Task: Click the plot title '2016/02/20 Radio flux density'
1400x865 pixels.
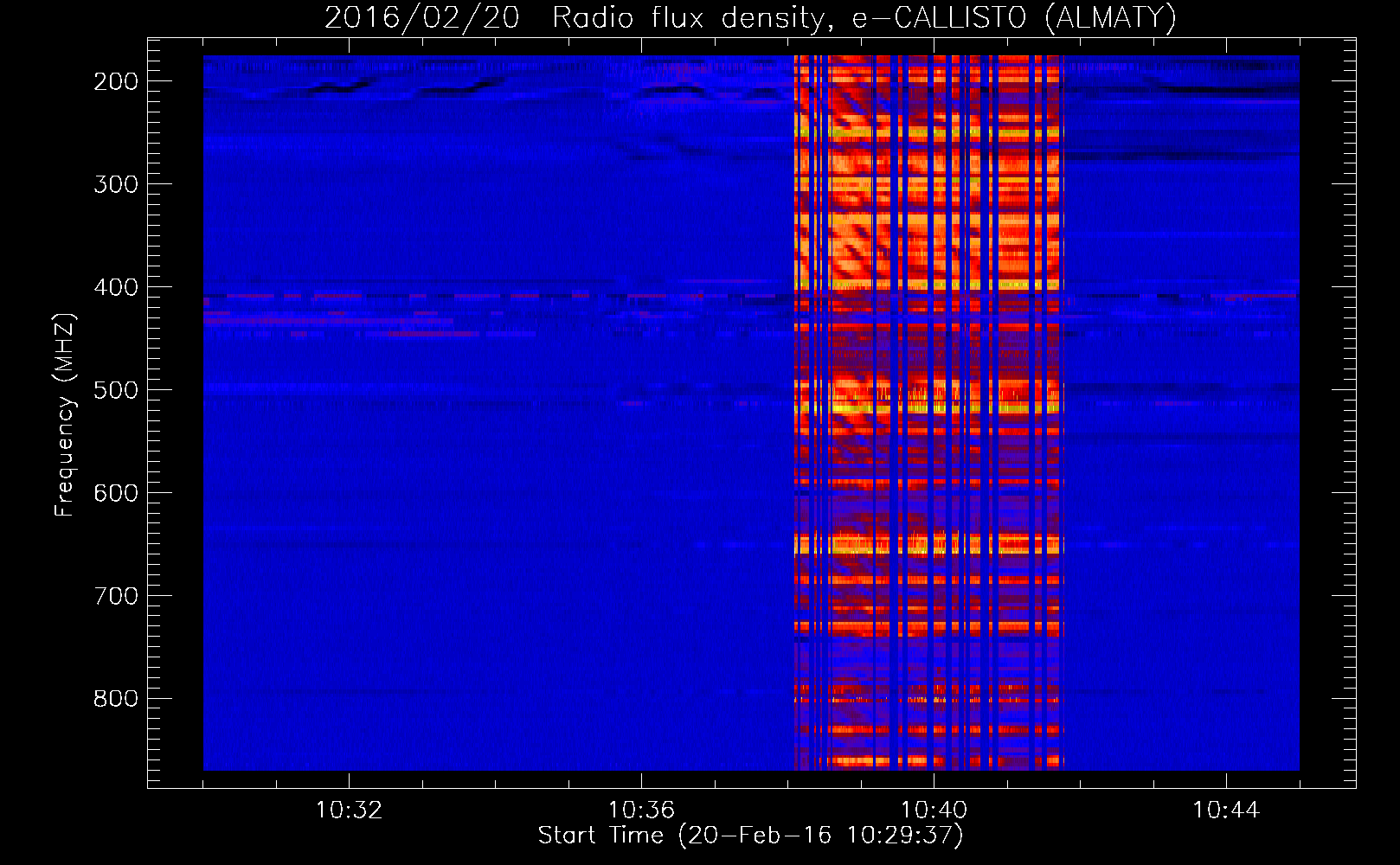Action: [749, 17]
